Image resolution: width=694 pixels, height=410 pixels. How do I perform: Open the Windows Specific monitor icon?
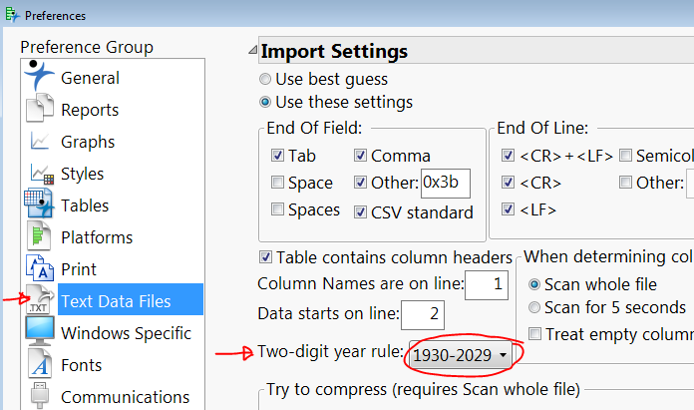pos(40,333)
